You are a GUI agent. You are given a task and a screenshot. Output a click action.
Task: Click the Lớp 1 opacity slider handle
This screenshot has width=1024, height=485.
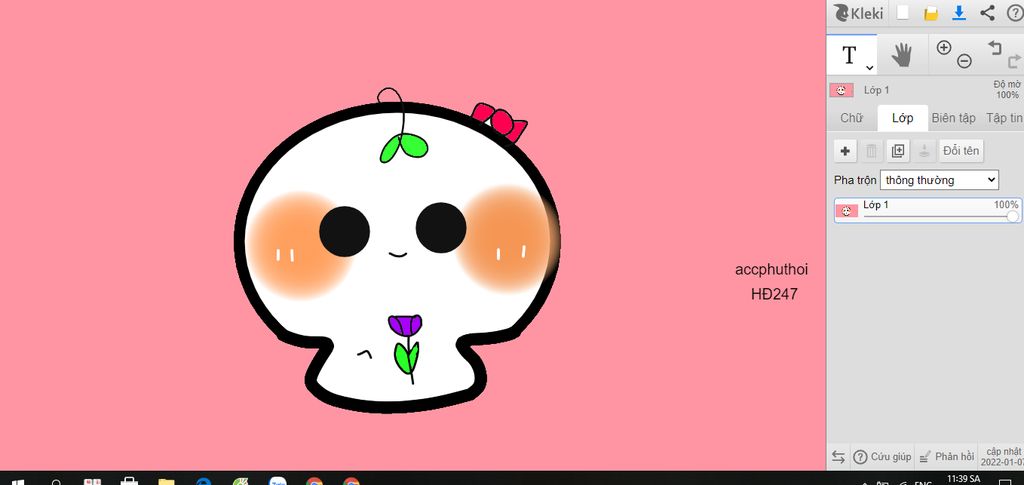pyautogui.click(x=1013, y=216)
